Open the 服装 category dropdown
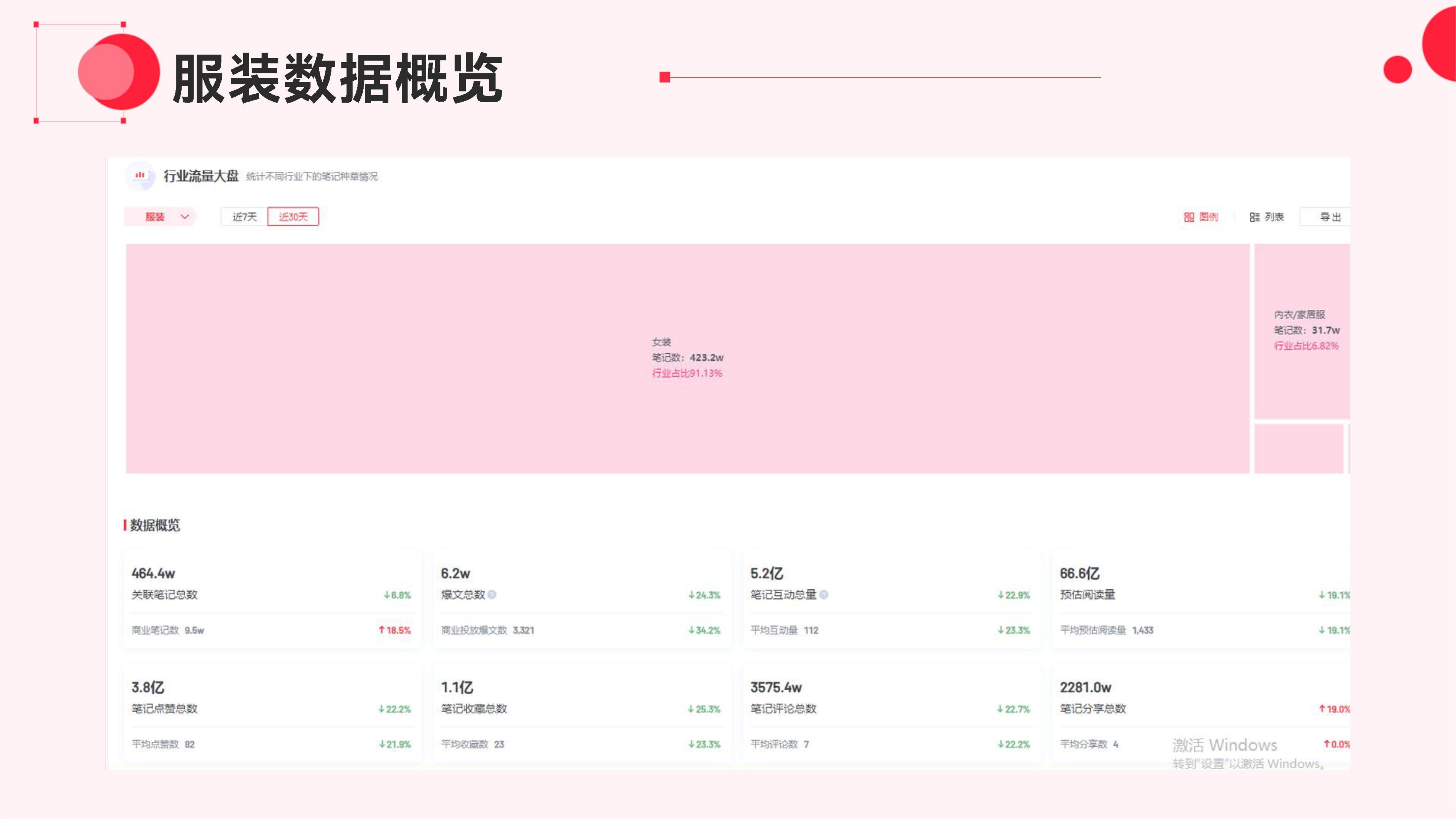 click(155, 217)
